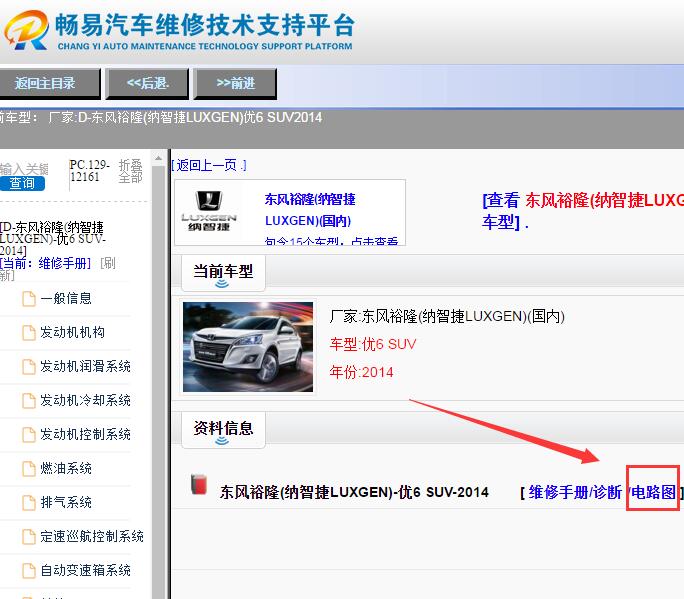Open 排气系统 tree item
This screenshot has height=599, width=684.
pos(66,503)
